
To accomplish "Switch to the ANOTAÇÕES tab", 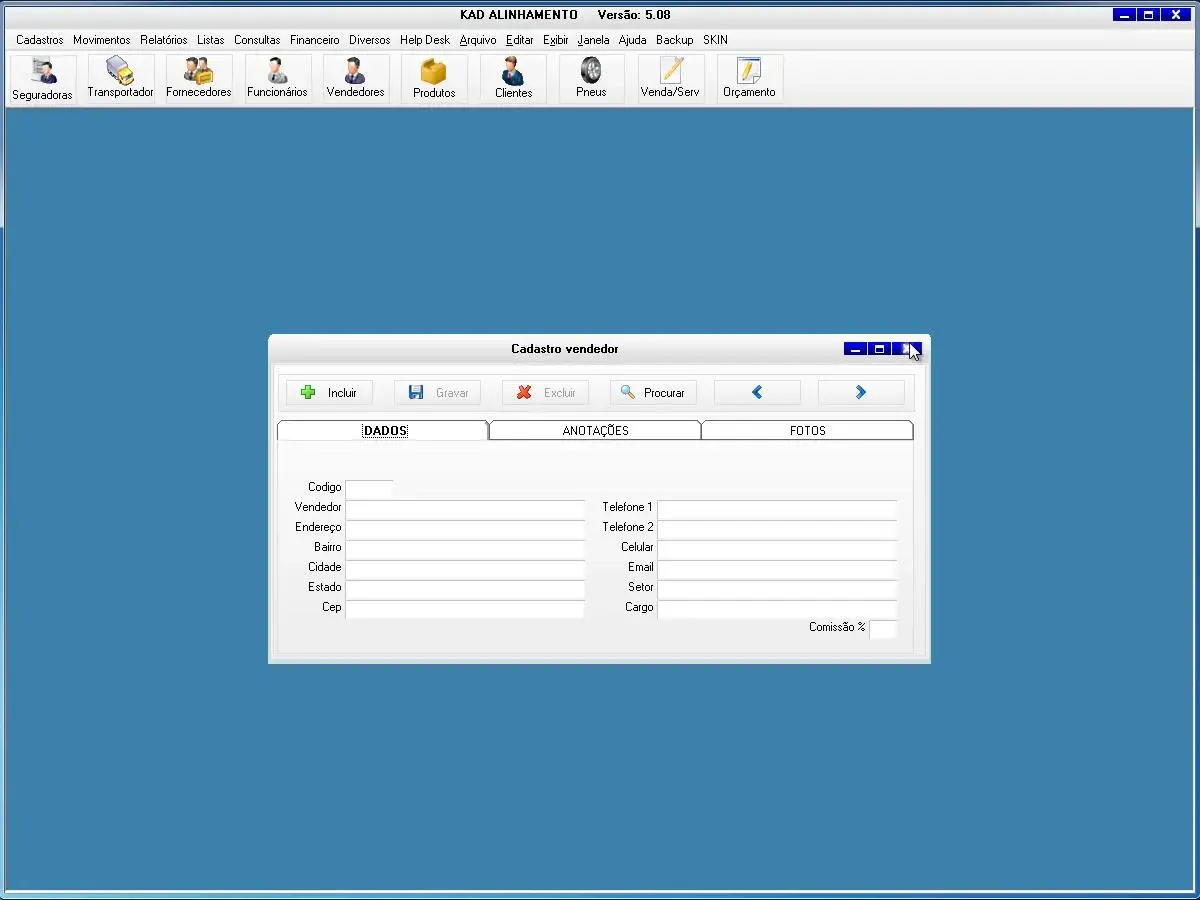I will 595,431.
